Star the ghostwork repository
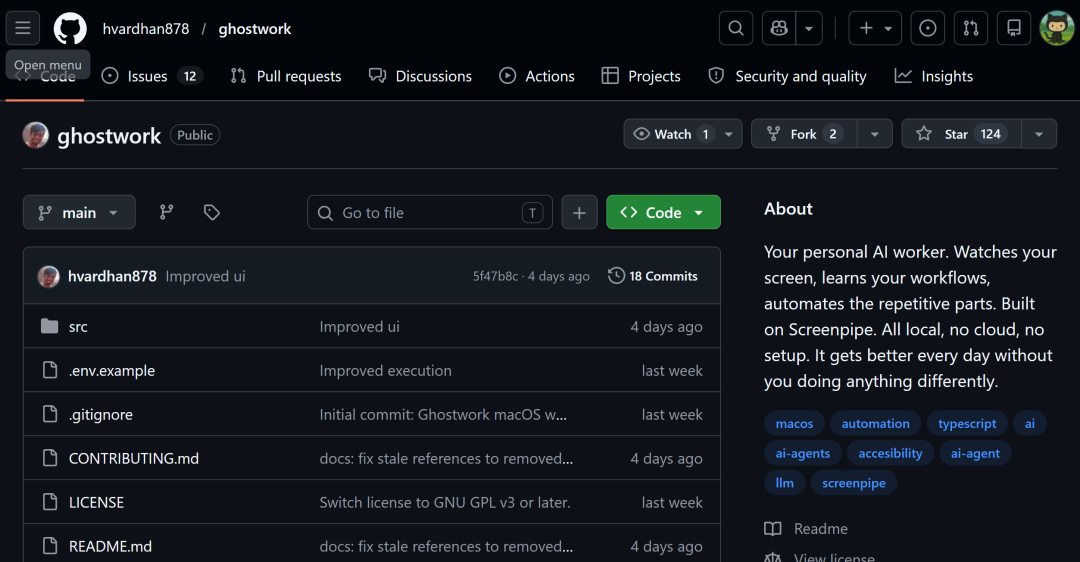1080x562 pixels. tap(962, 134)
